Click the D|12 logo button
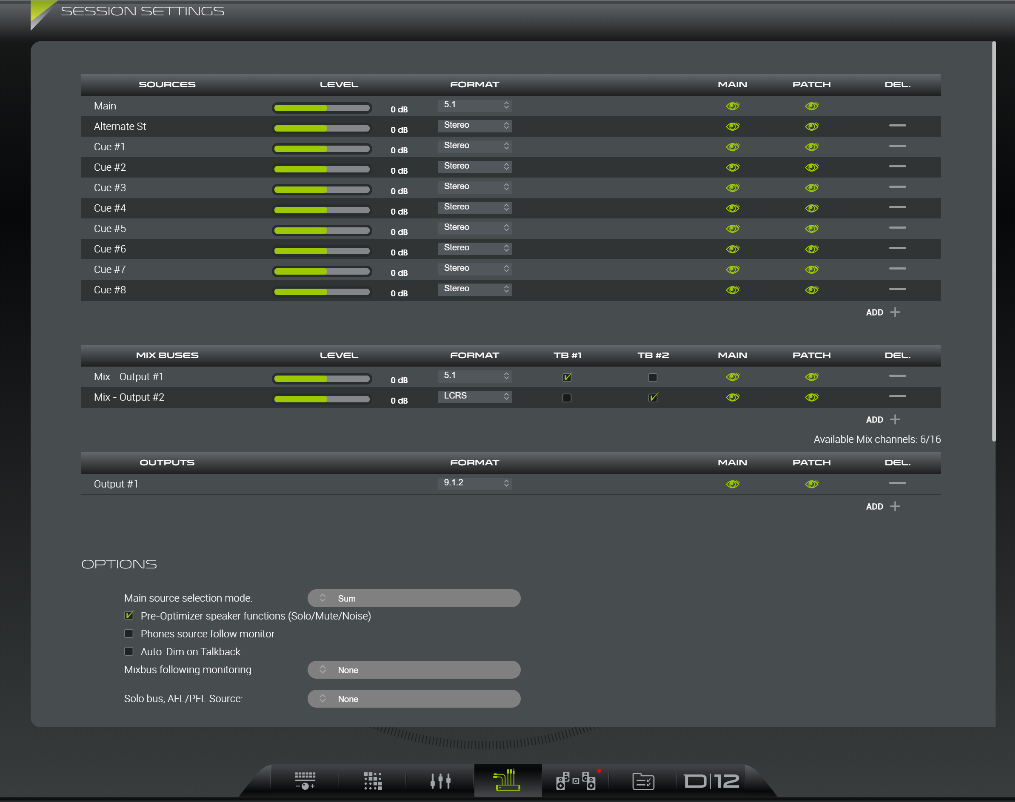This screenshot has height=802, width=1015. click(x=712, y=781)
